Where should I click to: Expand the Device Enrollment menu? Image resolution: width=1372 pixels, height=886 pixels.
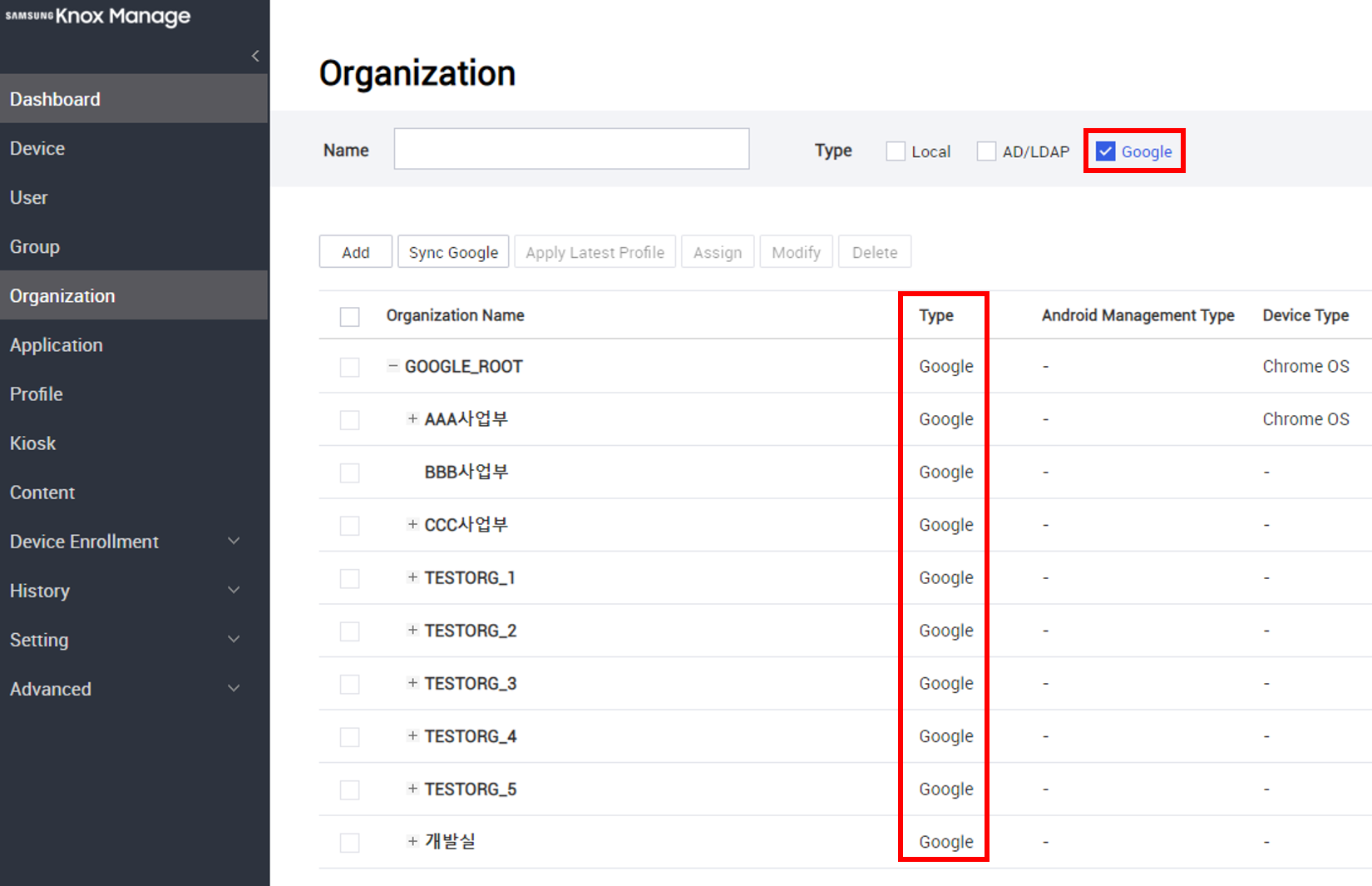pos(84,541)
